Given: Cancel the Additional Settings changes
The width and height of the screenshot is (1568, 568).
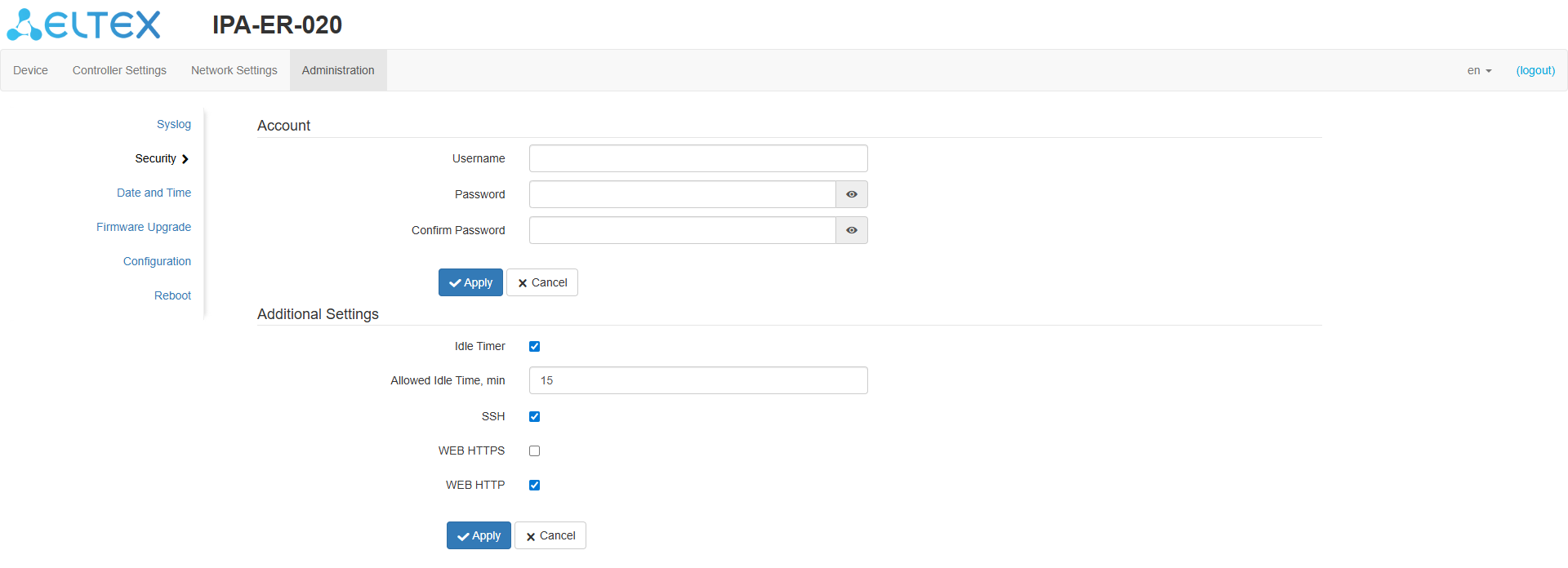Looking at the screenshot, I should (550, 535).
